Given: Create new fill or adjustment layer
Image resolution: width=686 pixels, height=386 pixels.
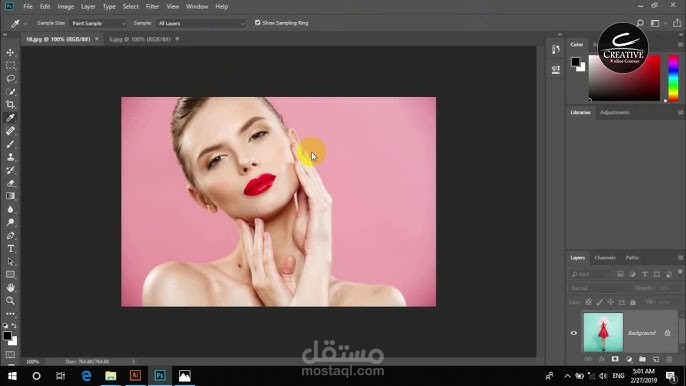Looking at the screenshot, I should [x=629, y=359].
